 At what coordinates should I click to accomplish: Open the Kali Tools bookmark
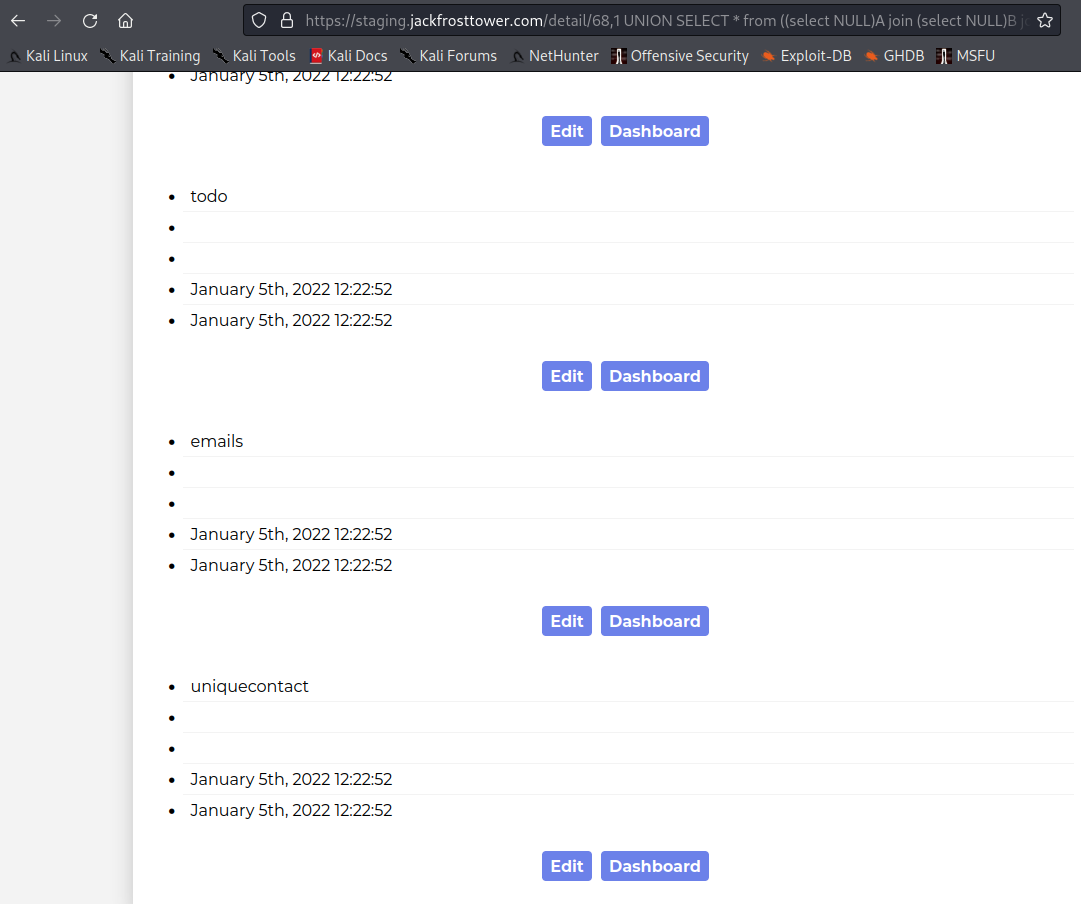[x=254, y=56]
